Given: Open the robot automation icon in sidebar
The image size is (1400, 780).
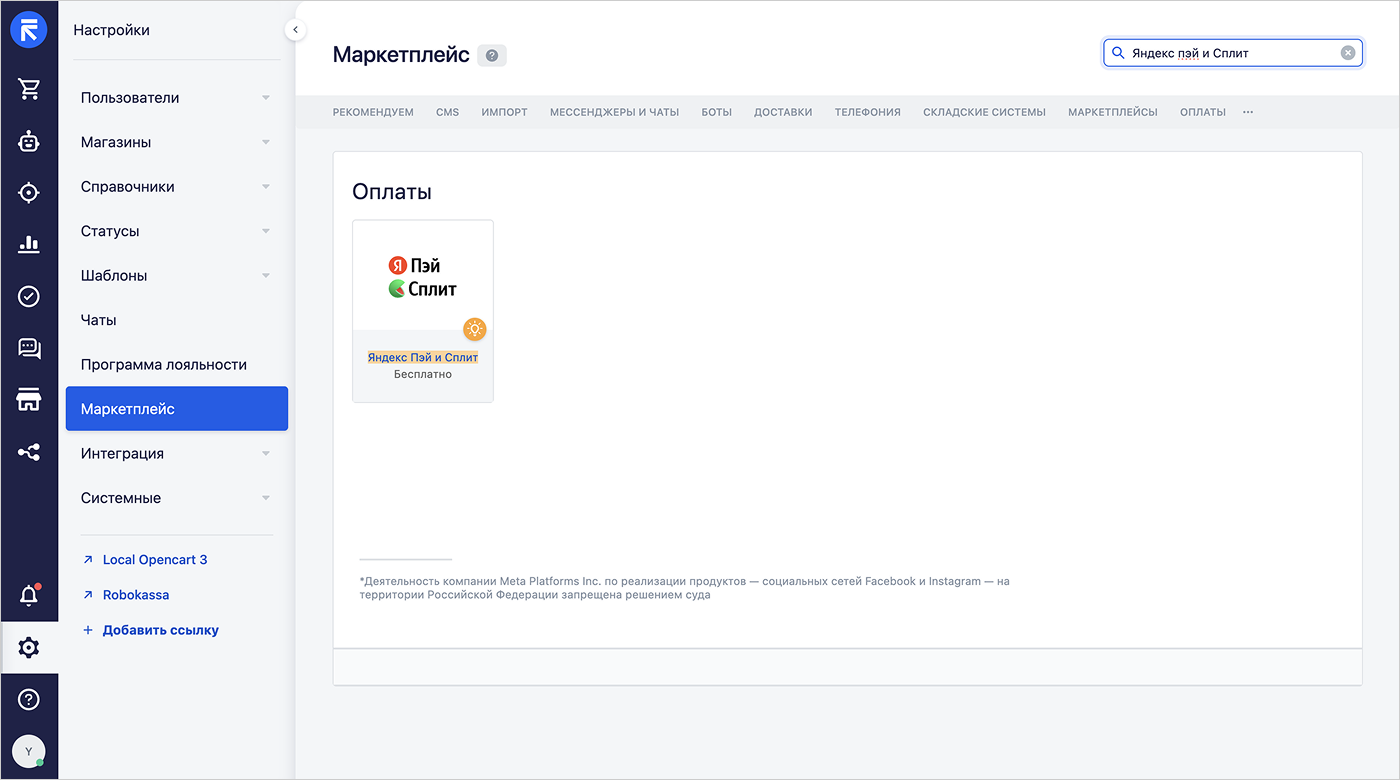Looking at the screenshot, I should 29,141.
